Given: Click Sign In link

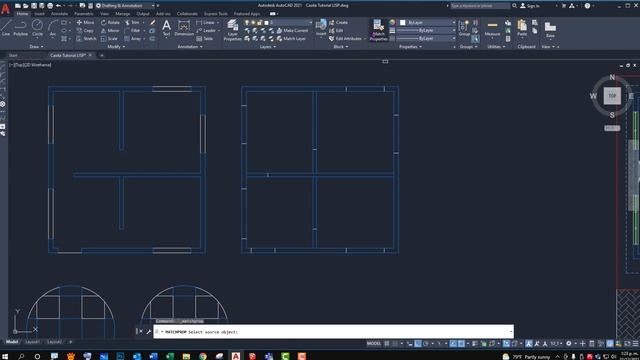Looking at the screenshot, I should click(530, 6).
